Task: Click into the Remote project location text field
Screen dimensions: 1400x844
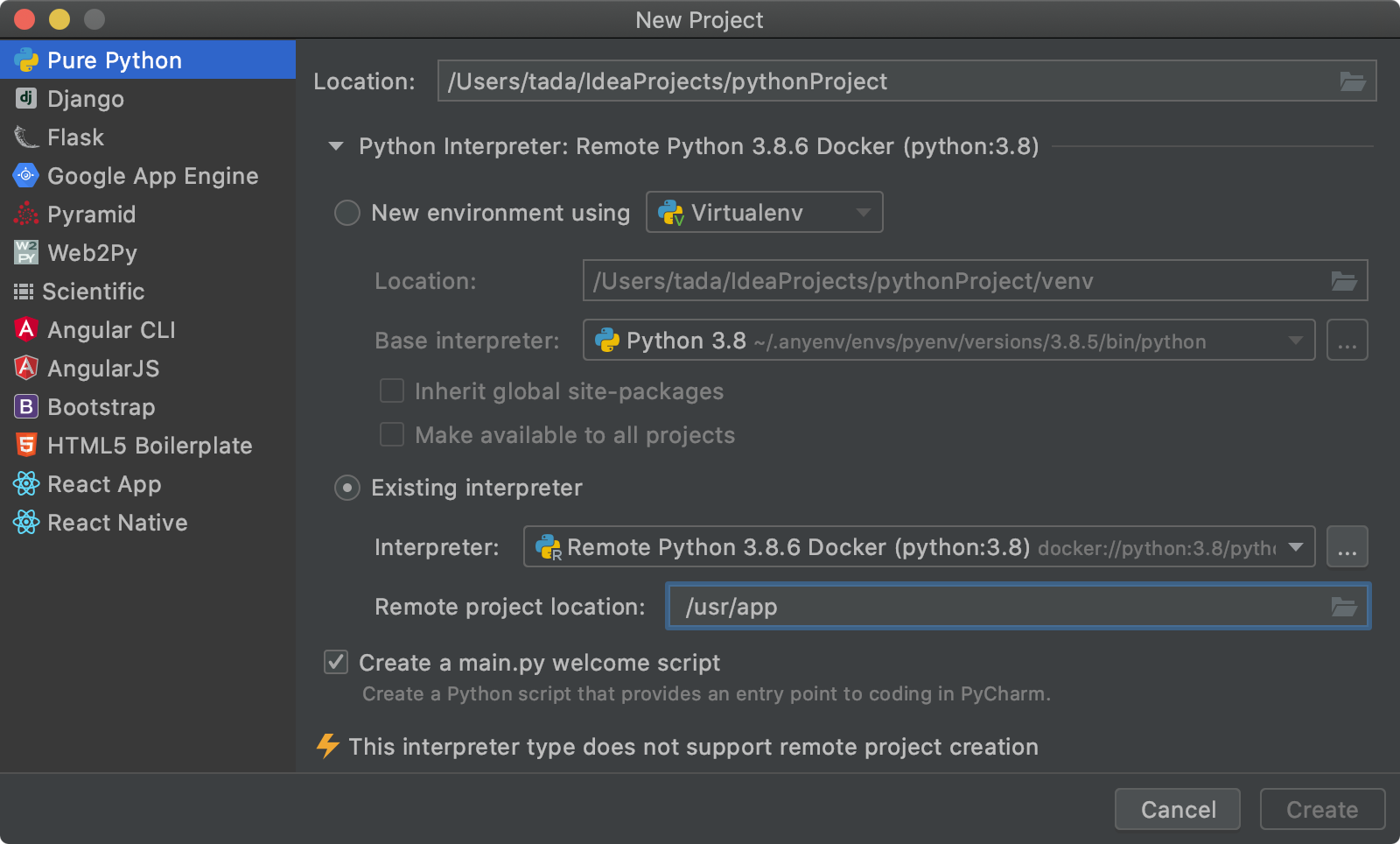Action: [997, 607]
